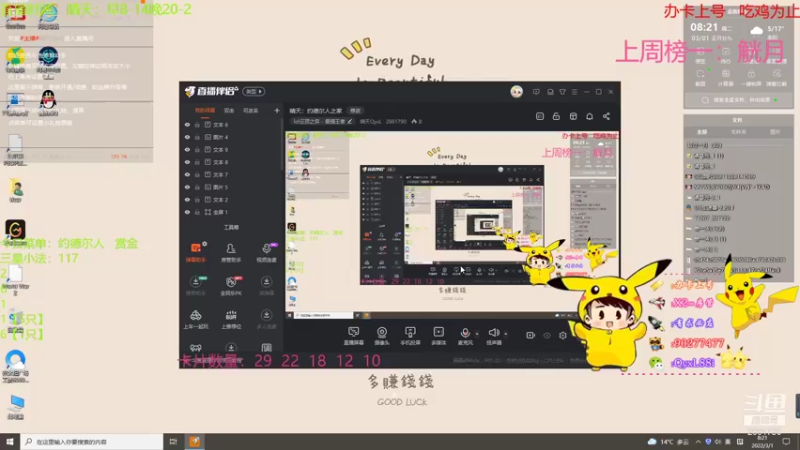Add 摄像头 camera source

click(382, 336)
